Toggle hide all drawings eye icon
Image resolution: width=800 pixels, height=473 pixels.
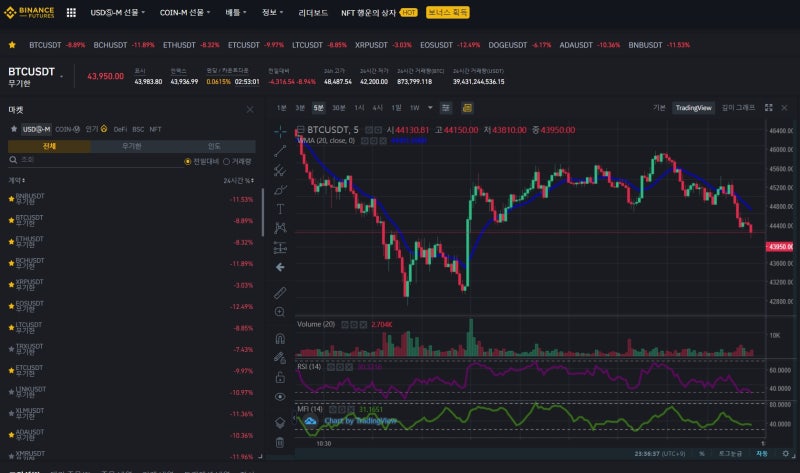[x=280, y=396]
